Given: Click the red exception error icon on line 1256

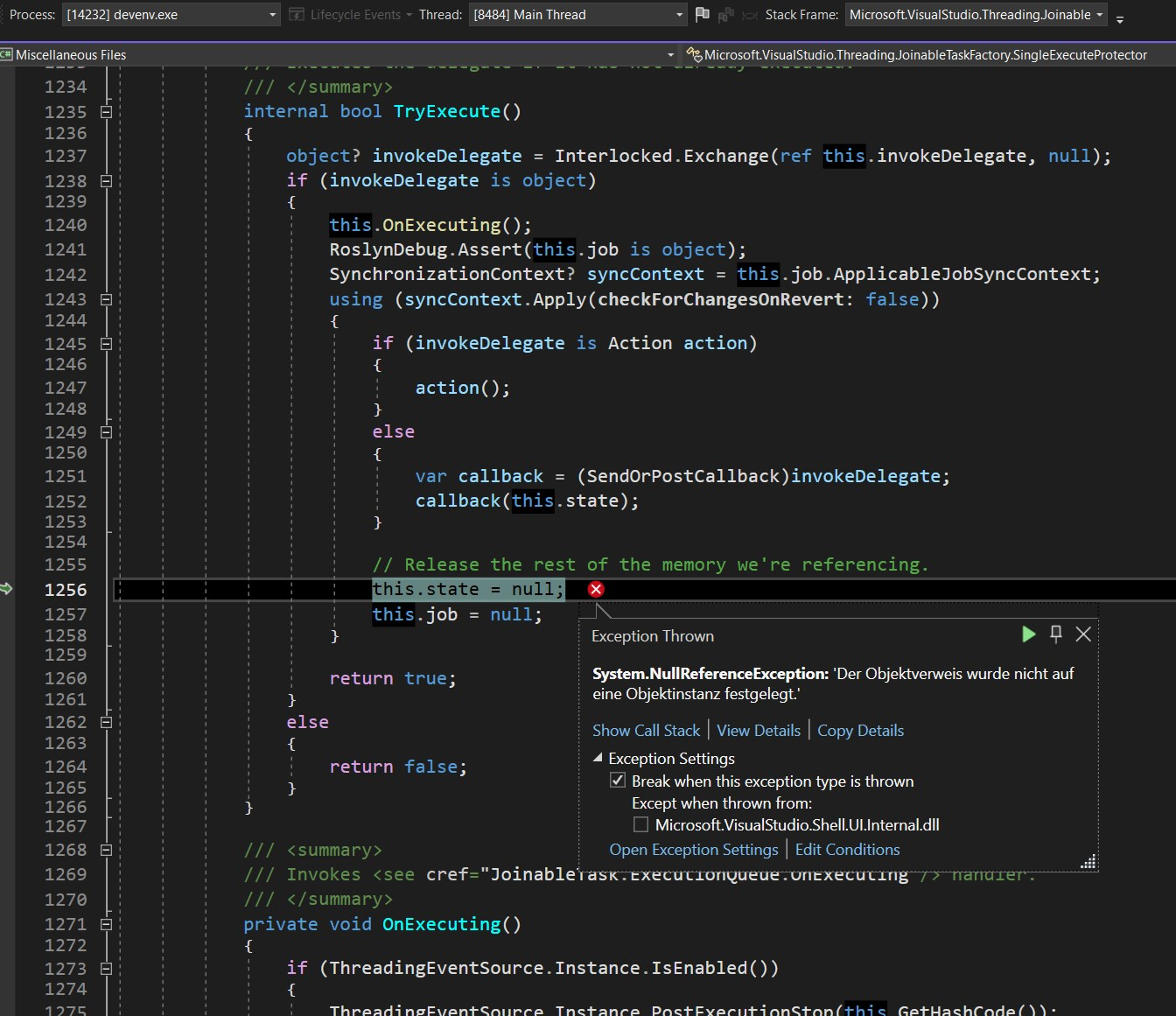Looking at the screenshot, I should 596,589.
